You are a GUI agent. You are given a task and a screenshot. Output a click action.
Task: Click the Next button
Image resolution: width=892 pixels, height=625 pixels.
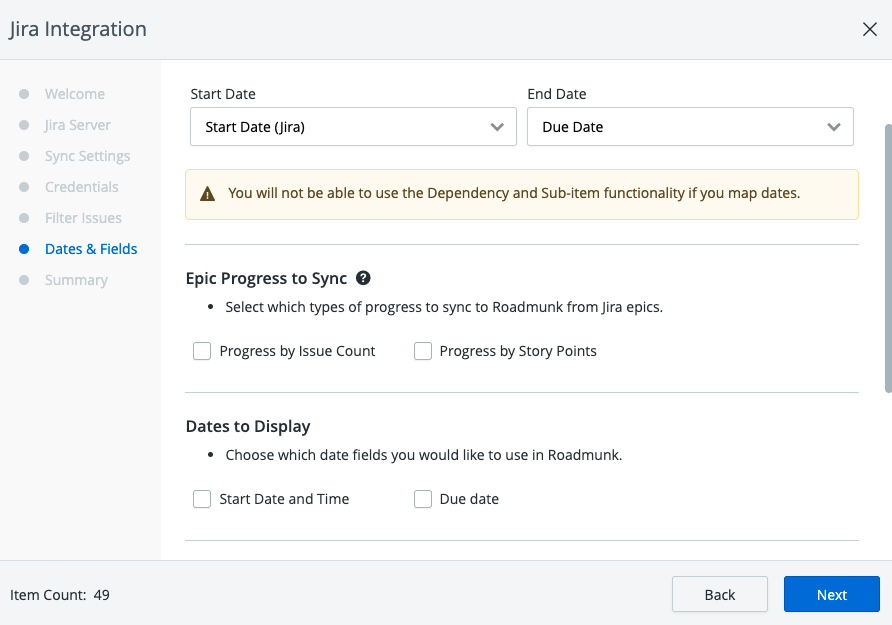coord(831,594)
